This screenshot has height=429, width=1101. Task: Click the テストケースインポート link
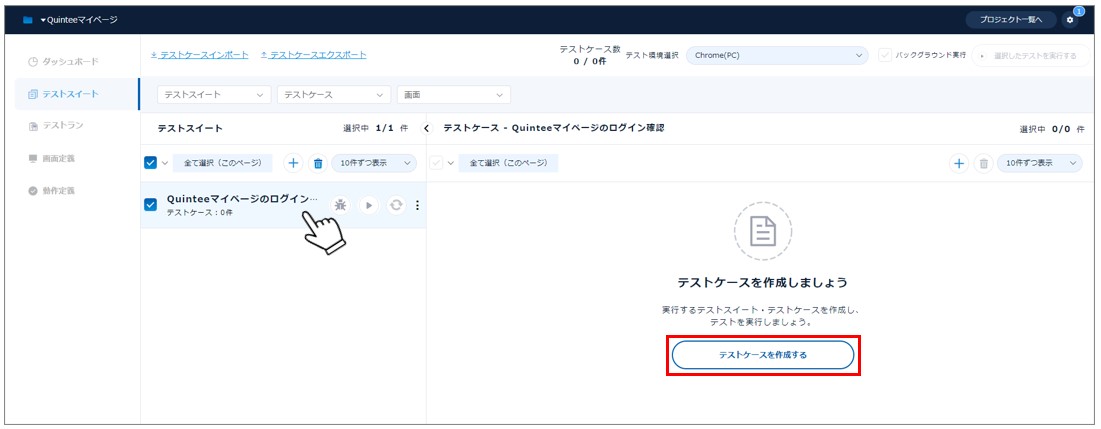click(199, 55)
